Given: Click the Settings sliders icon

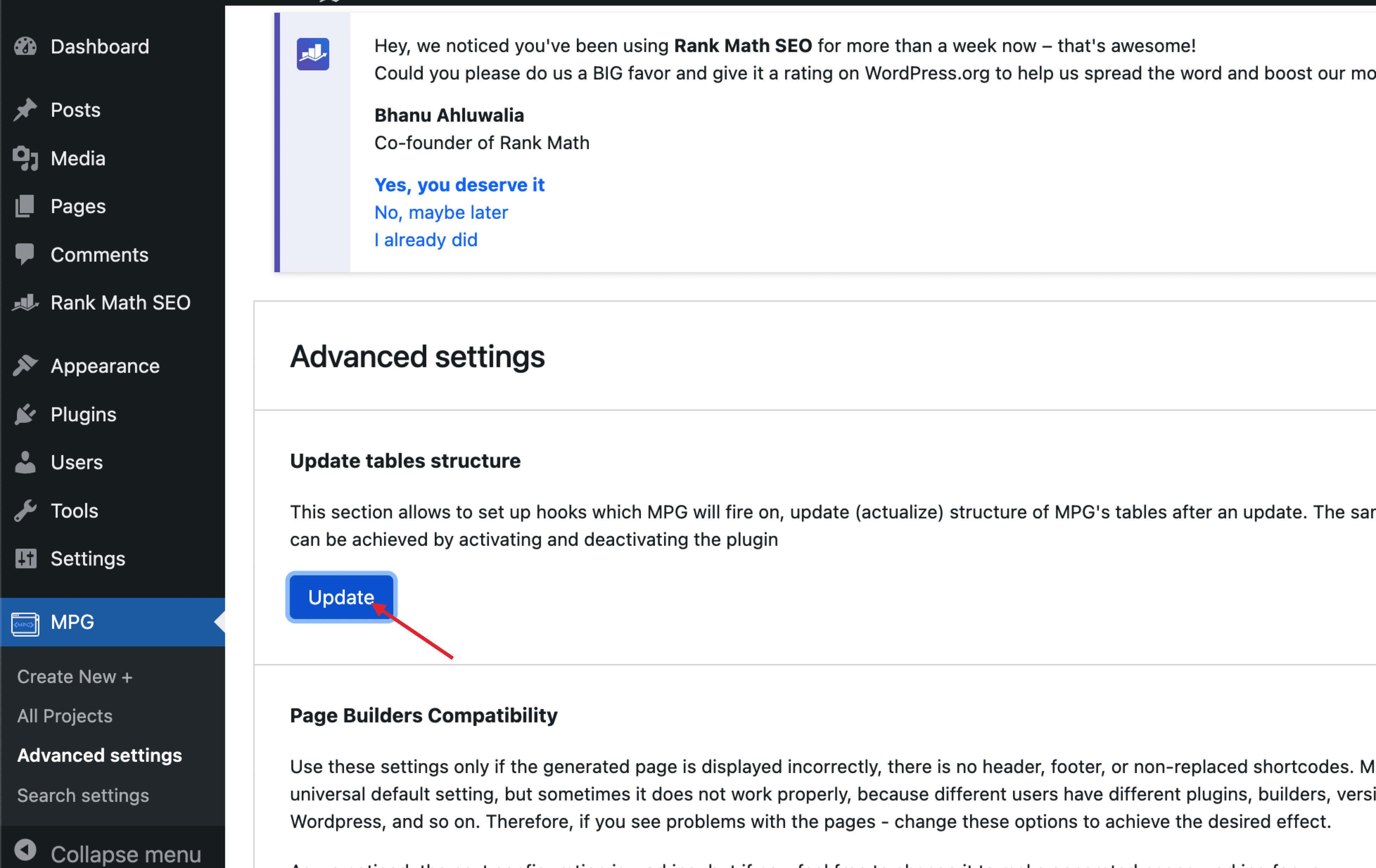Looking at the screenshot, I should click(25, 558).
